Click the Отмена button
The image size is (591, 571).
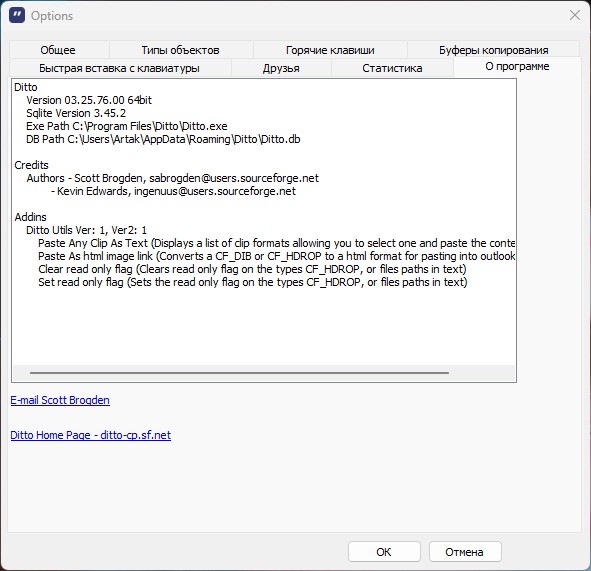pos(465,552)
